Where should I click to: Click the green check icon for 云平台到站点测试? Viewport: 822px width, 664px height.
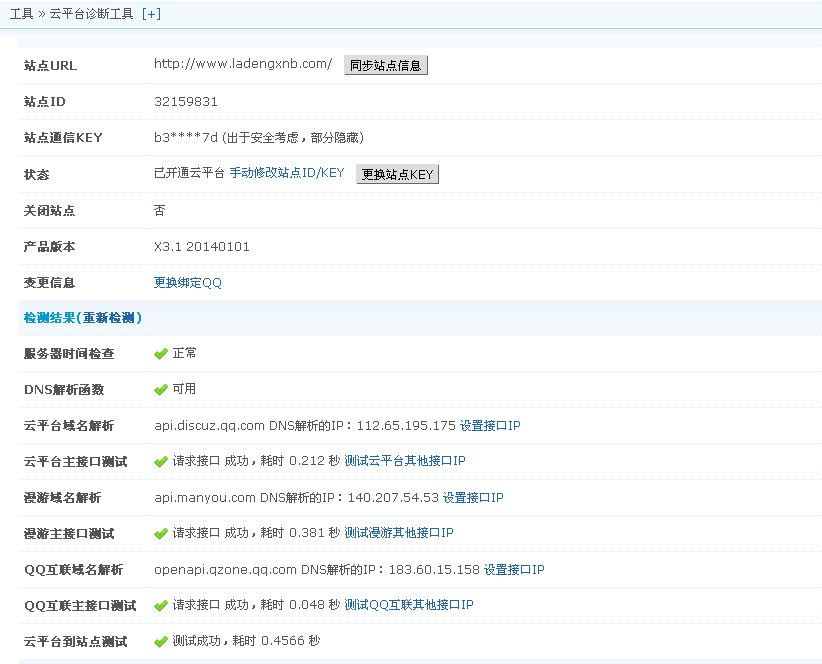click(x=161, y=641)
